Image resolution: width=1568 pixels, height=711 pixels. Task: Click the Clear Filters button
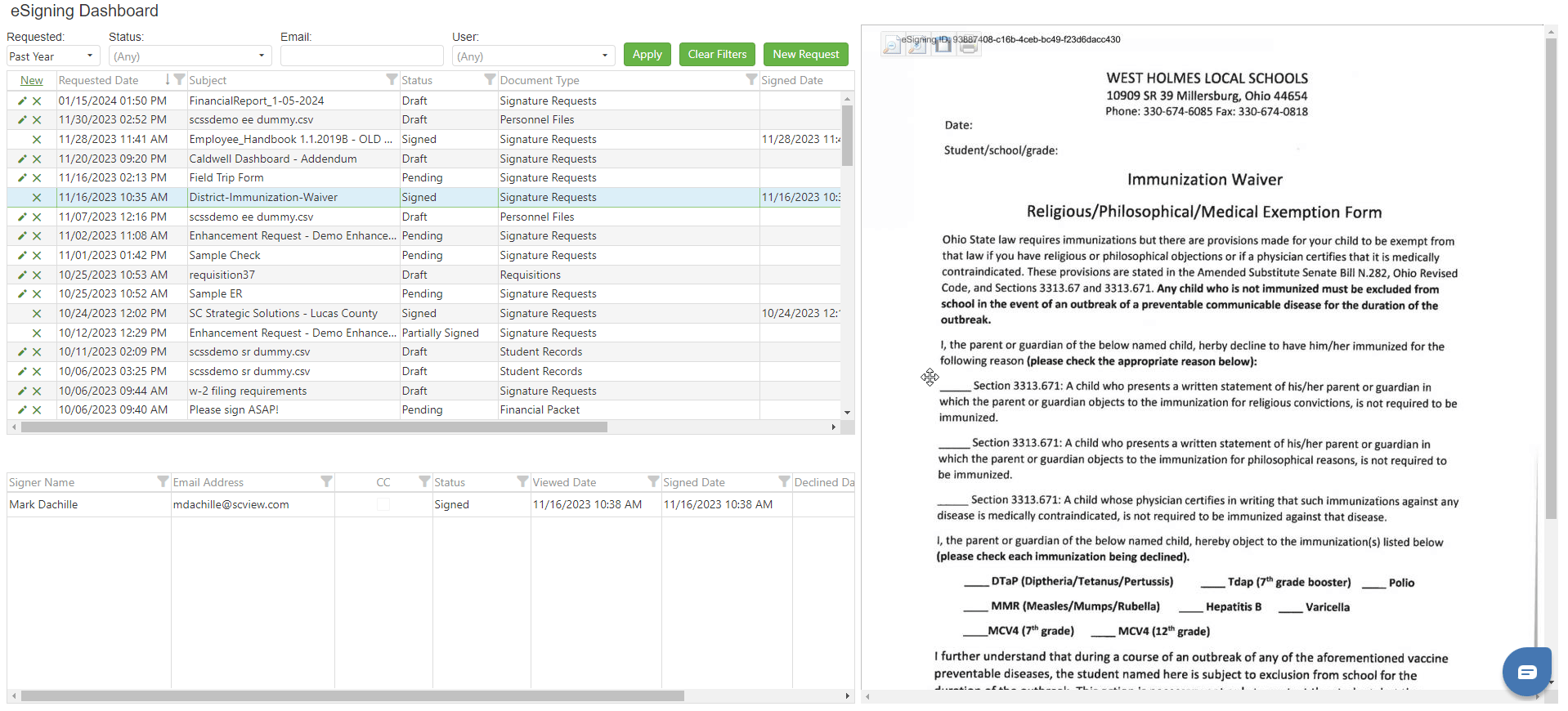tap(717, 54)
